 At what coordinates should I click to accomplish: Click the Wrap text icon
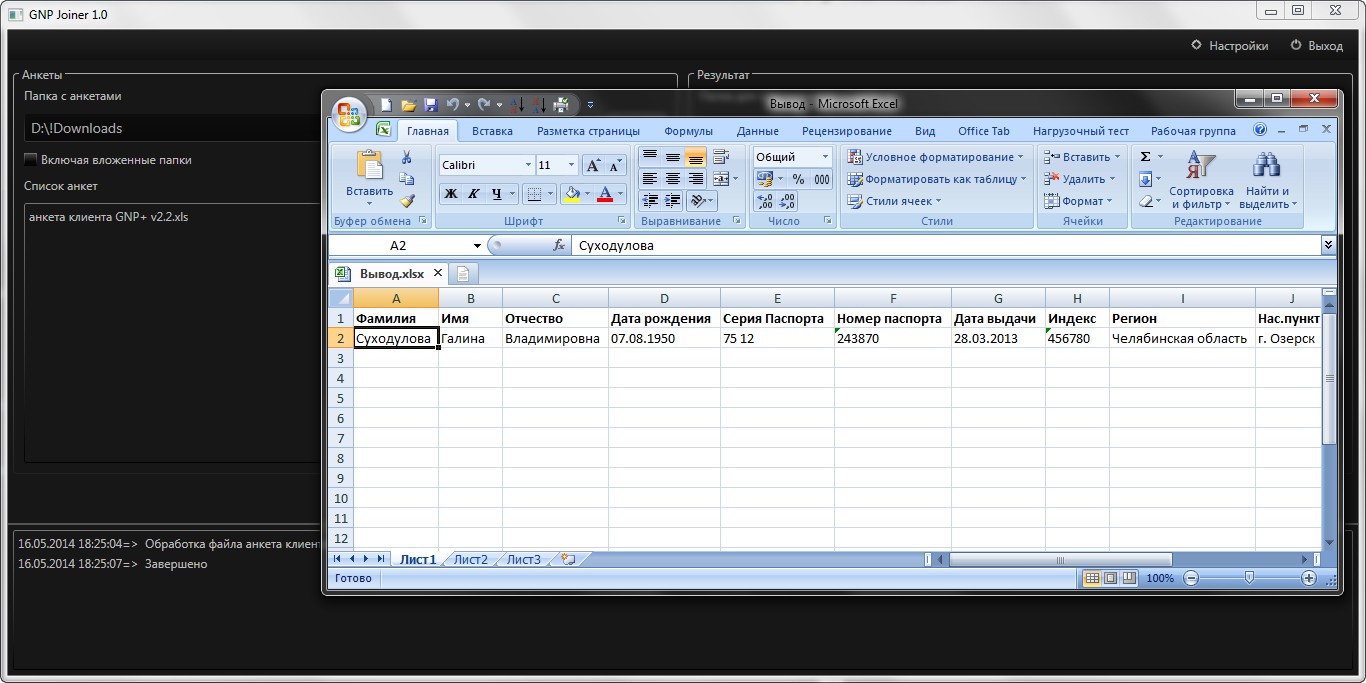pos(721,157)
